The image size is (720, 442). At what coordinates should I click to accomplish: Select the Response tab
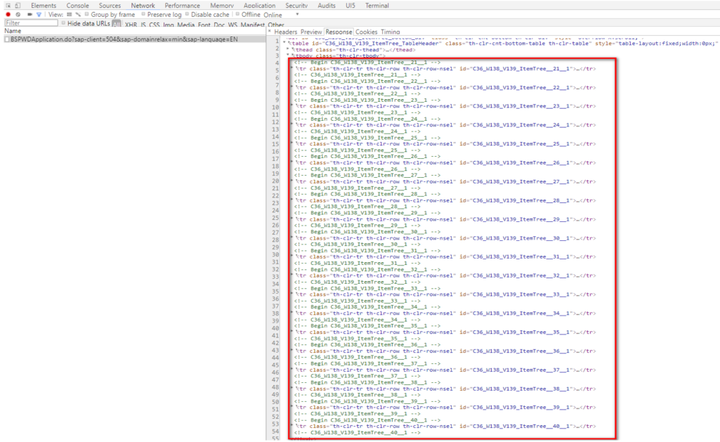tap(339, 32)
